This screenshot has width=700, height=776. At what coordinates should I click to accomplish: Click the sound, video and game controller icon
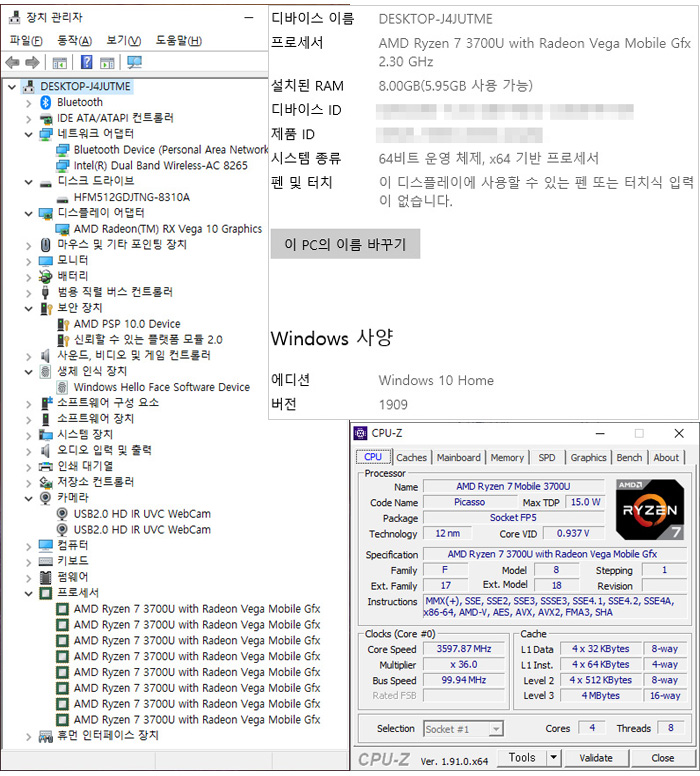tap(46, 355)
